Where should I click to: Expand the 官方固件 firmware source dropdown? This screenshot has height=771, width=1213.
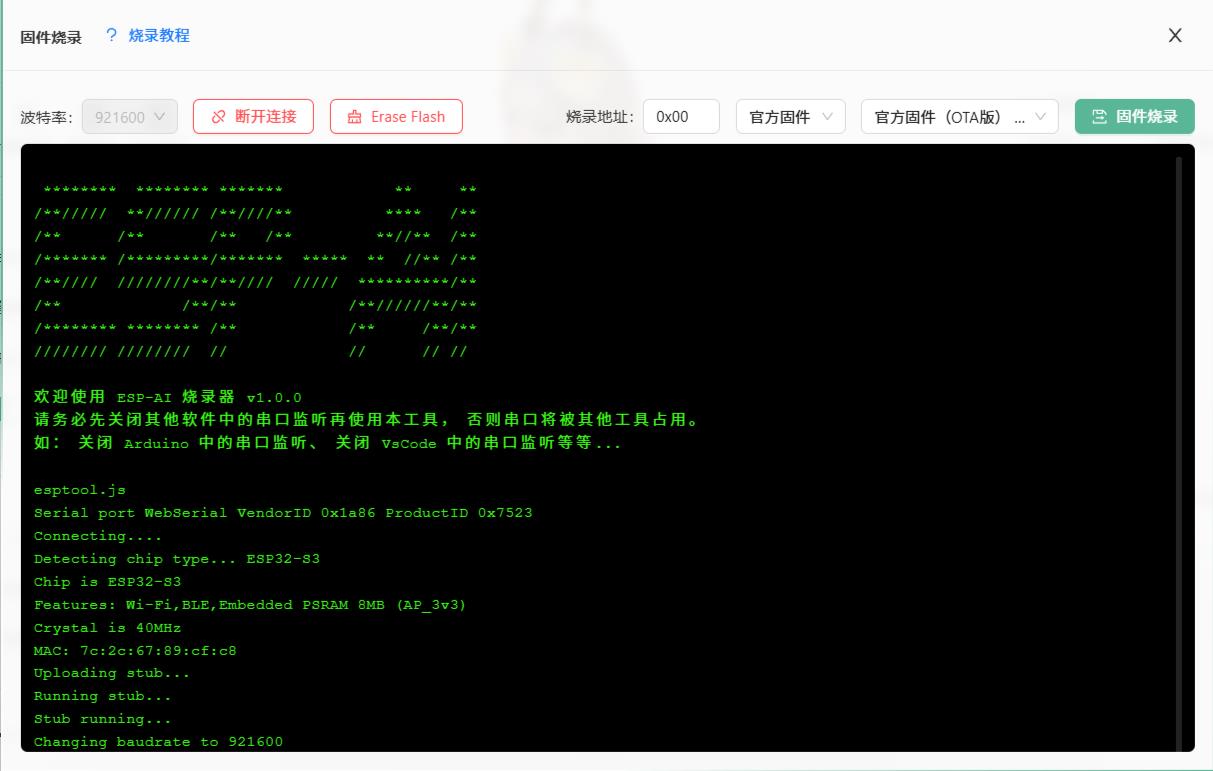pos(790,116)
